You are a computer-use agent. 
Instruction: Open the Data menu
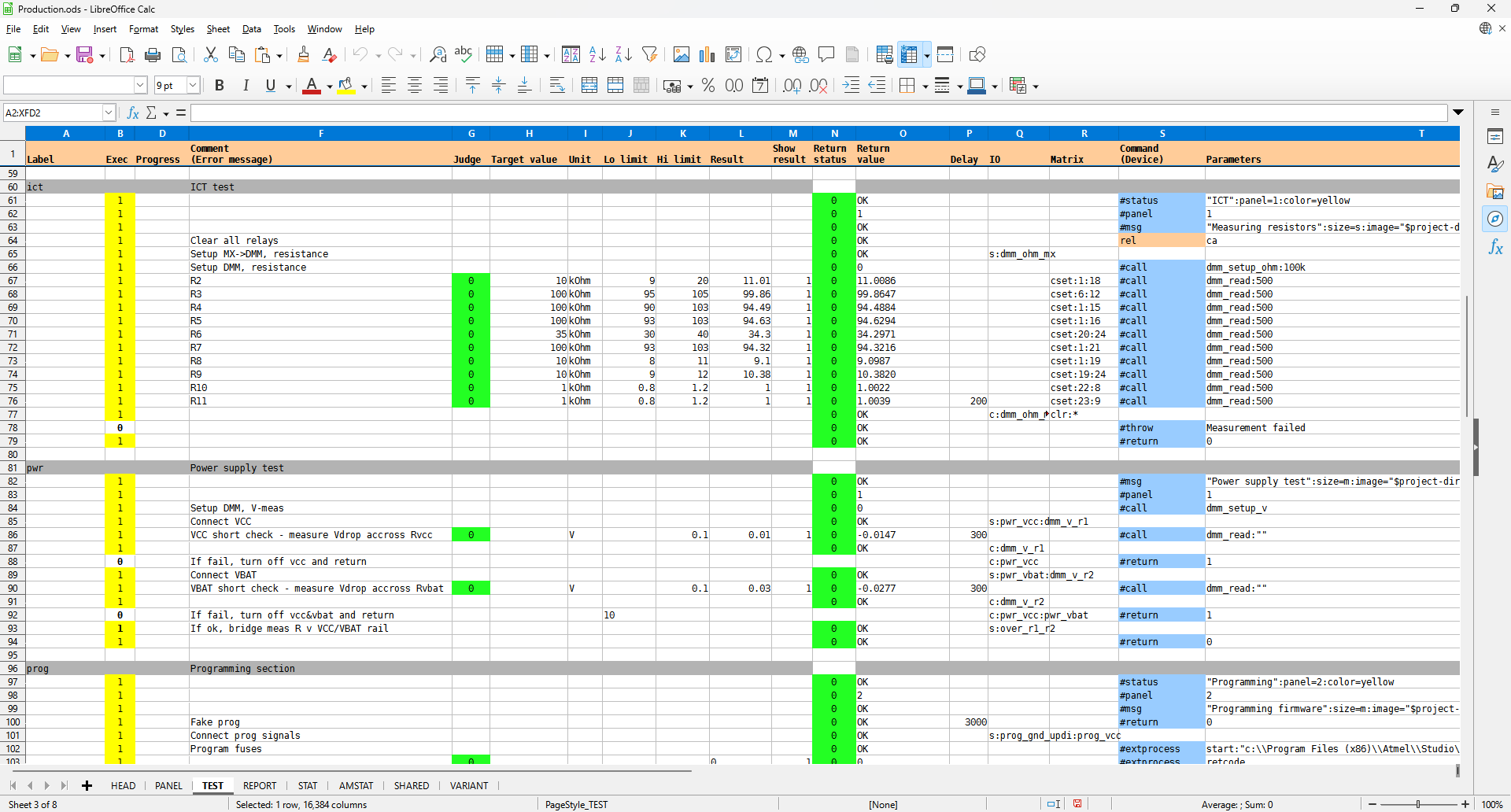point(252,29)
